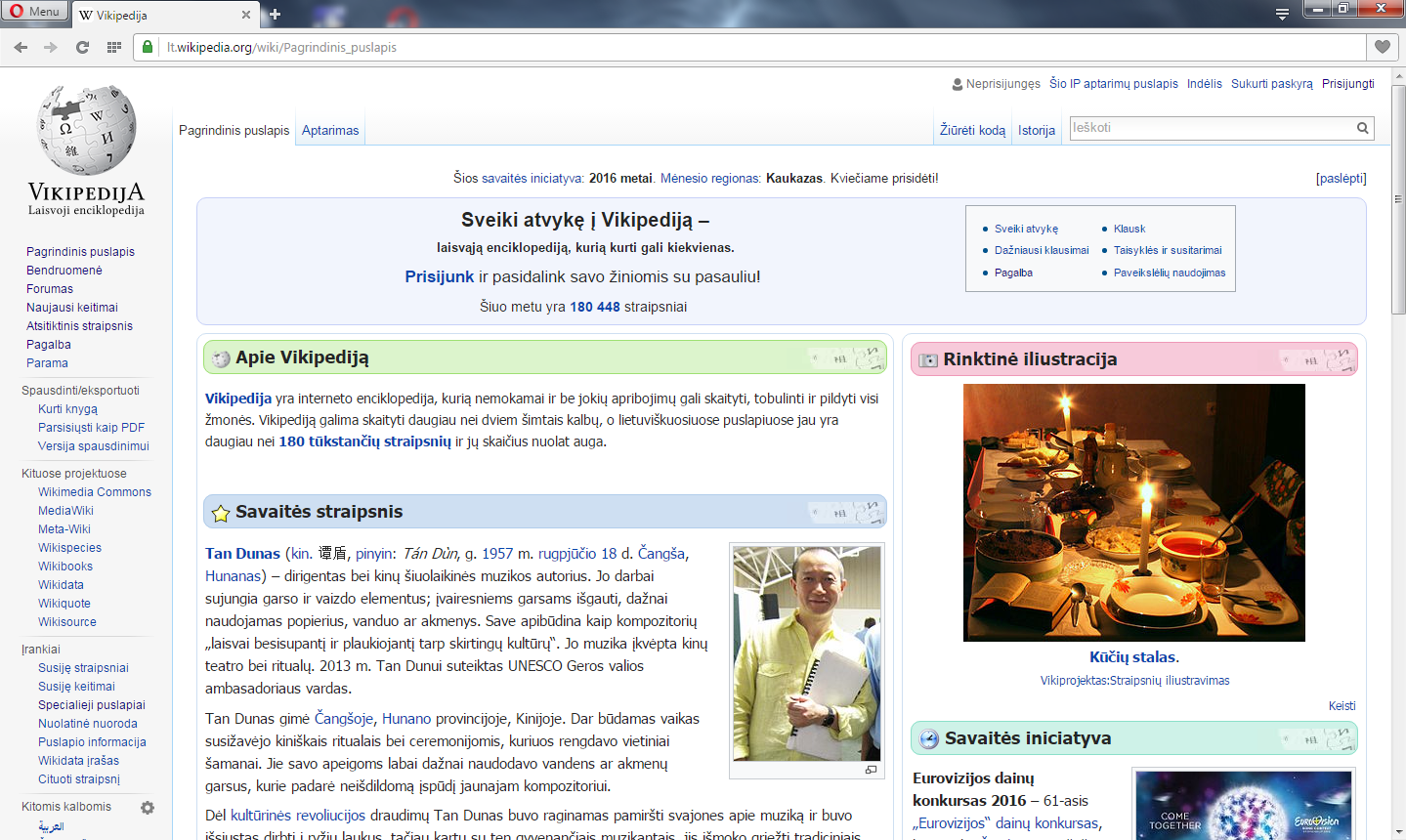Click the Kūčių stalas featured image
1406x840 pixels.
(x=1134, y=513)
